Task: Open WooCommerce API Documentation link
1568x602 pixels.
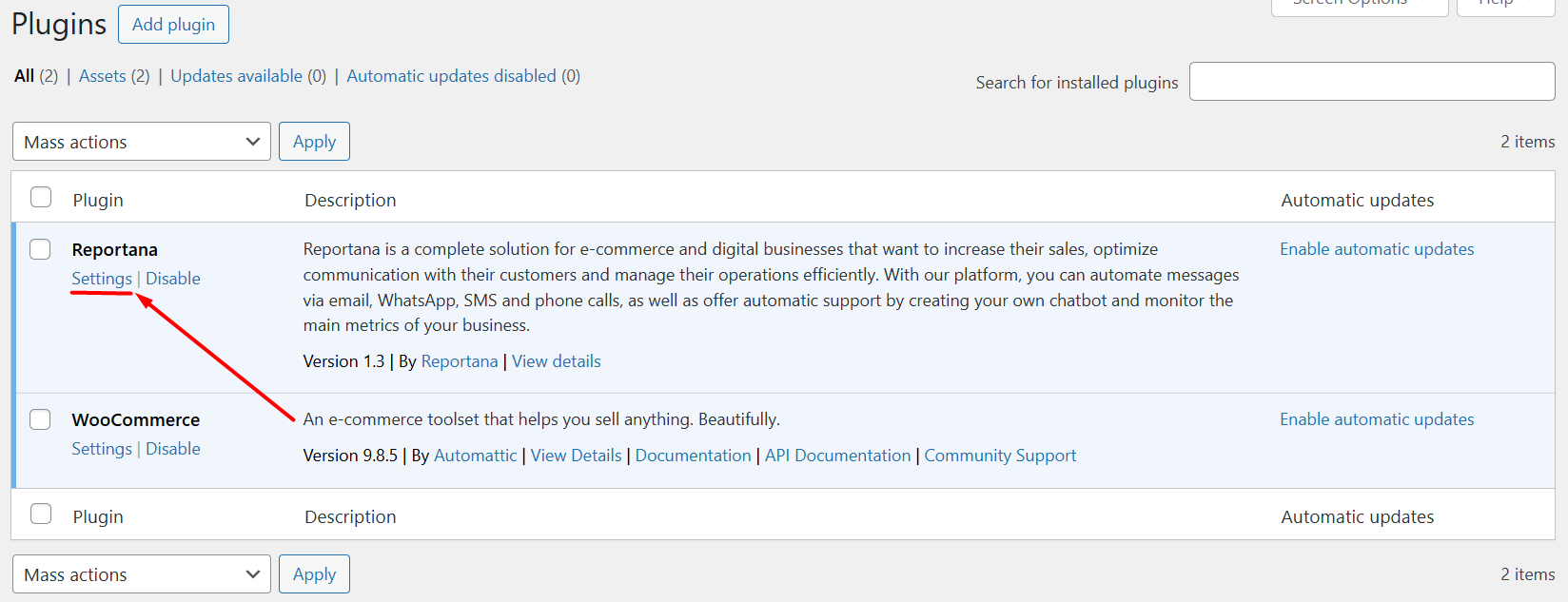Action: click(837, 456)
